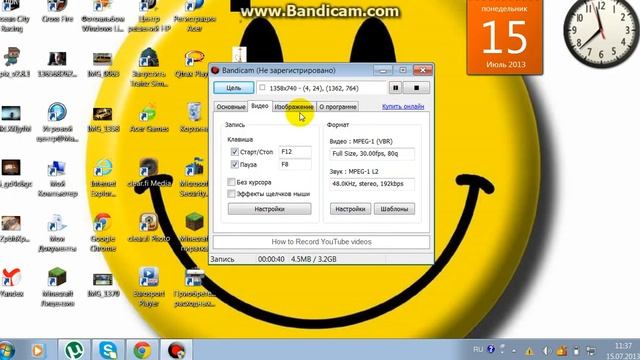Select the Мои документы desktop icon
The image size is (640, 360).
[57, 233]
